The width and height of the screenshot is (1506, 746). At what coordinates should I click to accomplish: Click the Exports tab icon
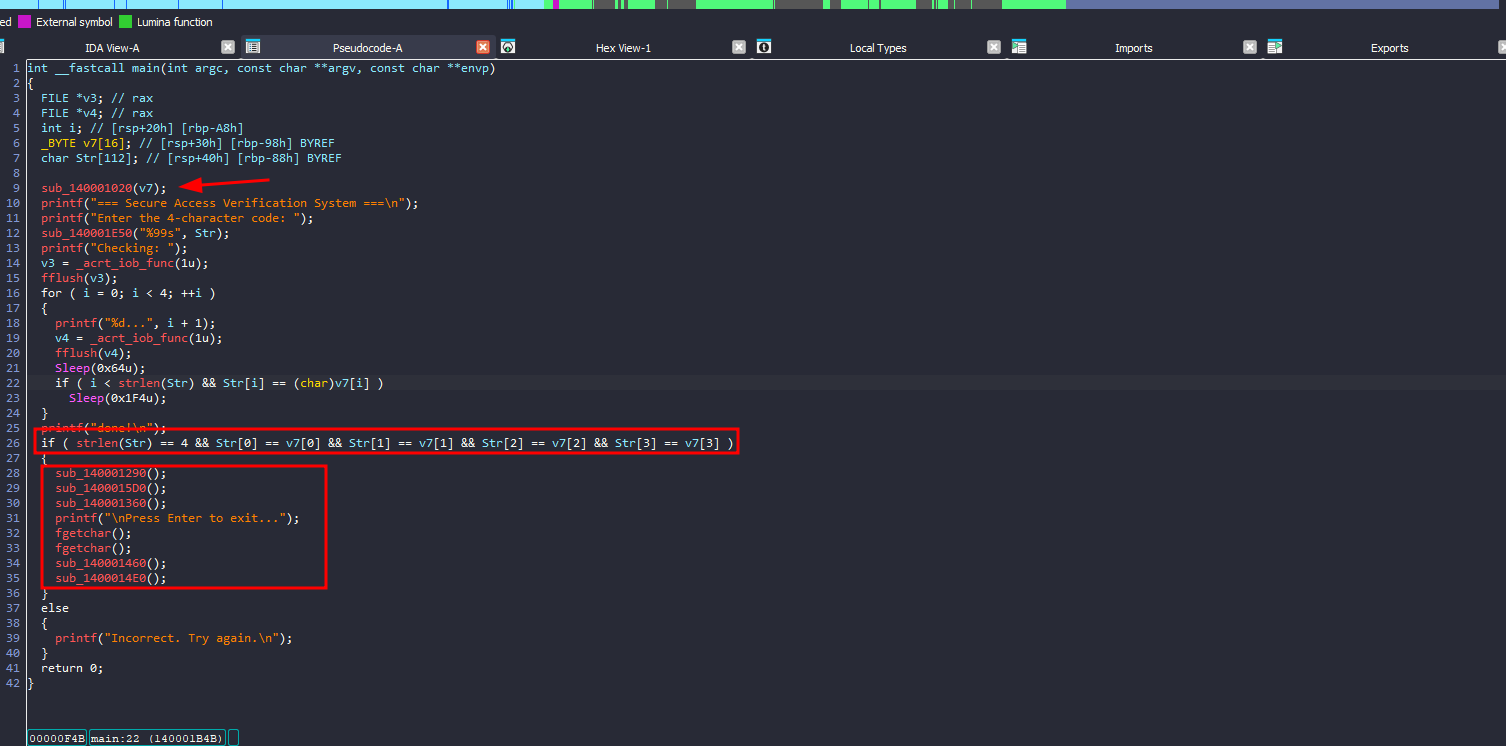tap(1275, 47)
